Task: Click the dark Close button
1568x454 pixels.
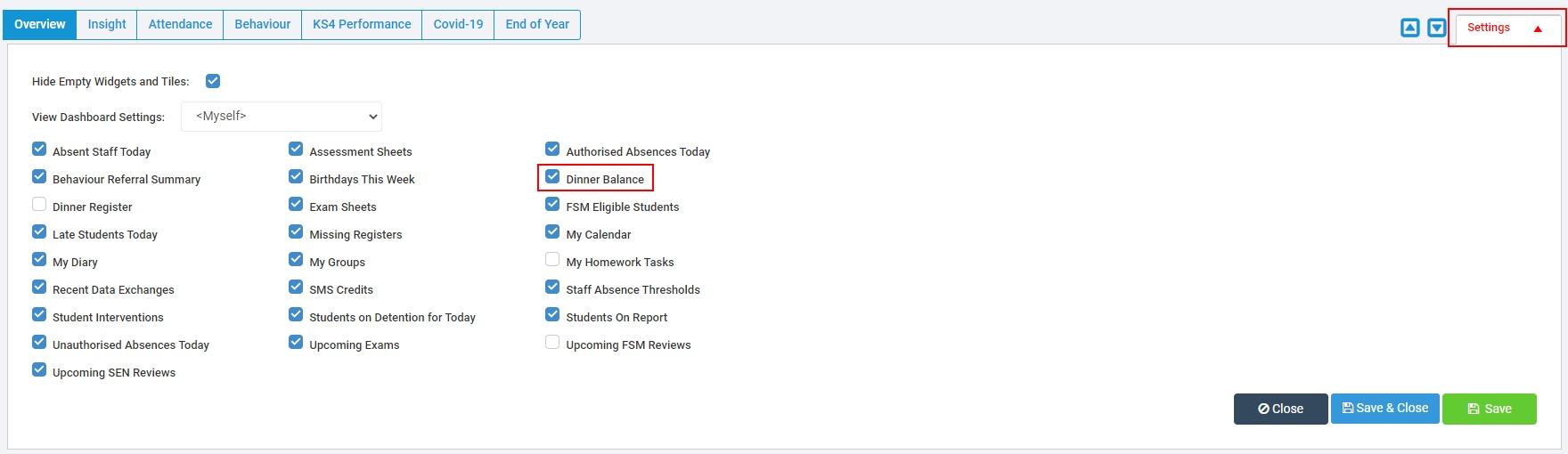Action: (1280, 409)
